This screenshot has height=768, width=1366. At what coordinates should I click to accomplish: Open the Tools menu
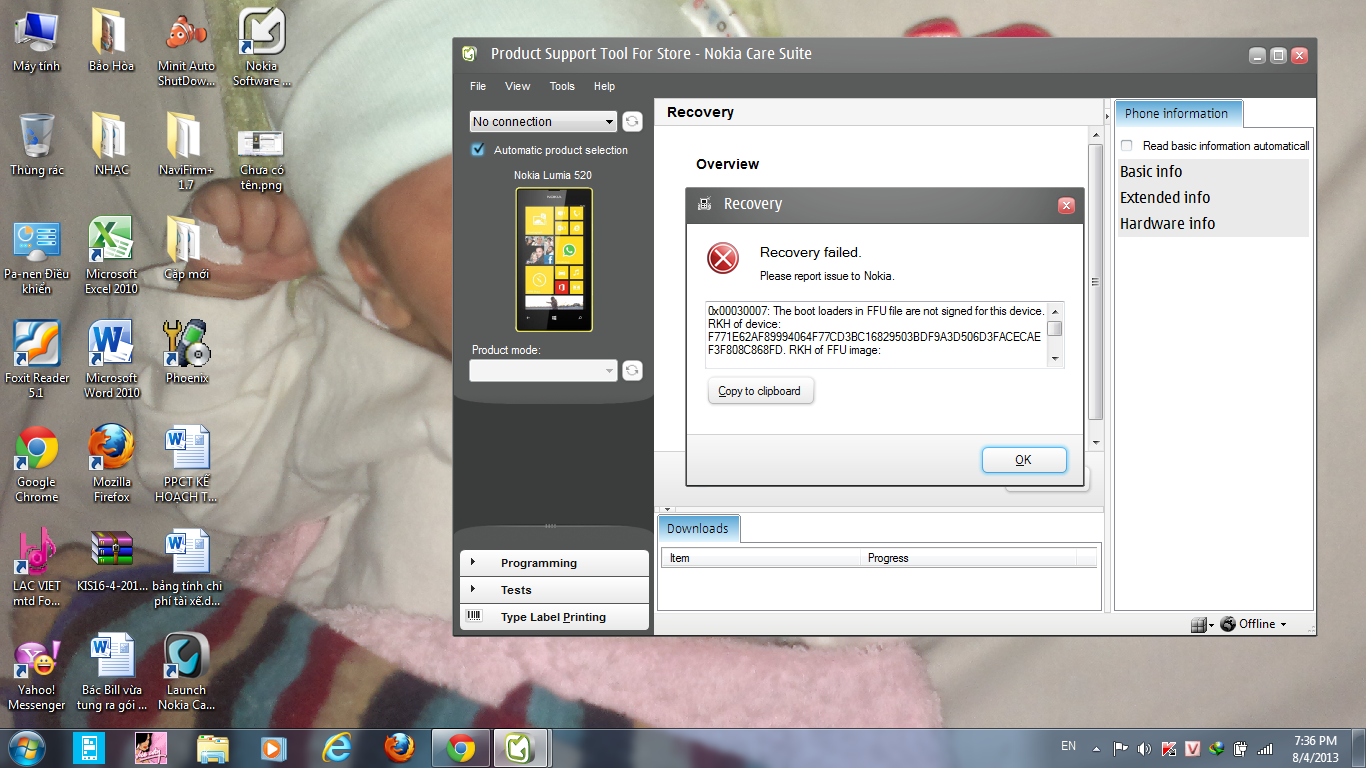pyautogui.click(x=562, y=86)
